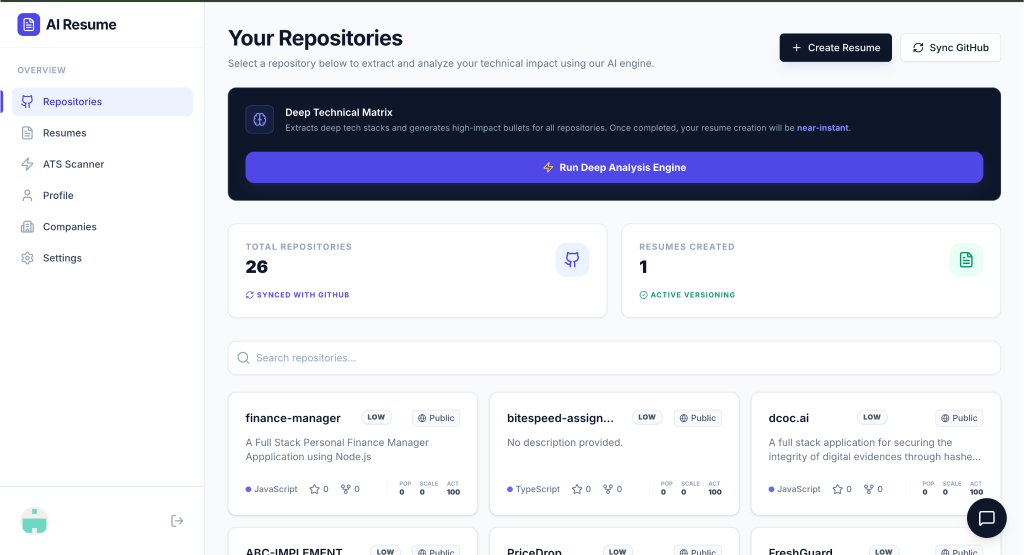Click the Public badge on dcoc.ai
The height and width of the screenshot is (555, 1024).
tap(959, 418)
